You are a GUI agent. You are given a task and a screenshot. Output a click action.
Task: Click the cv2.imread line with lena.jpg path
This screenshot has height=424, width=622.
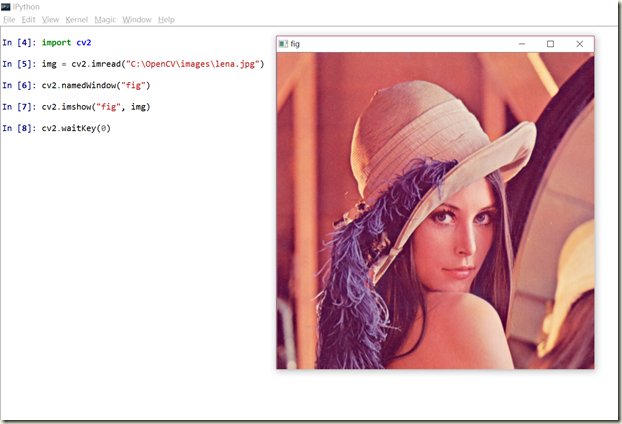153,64
